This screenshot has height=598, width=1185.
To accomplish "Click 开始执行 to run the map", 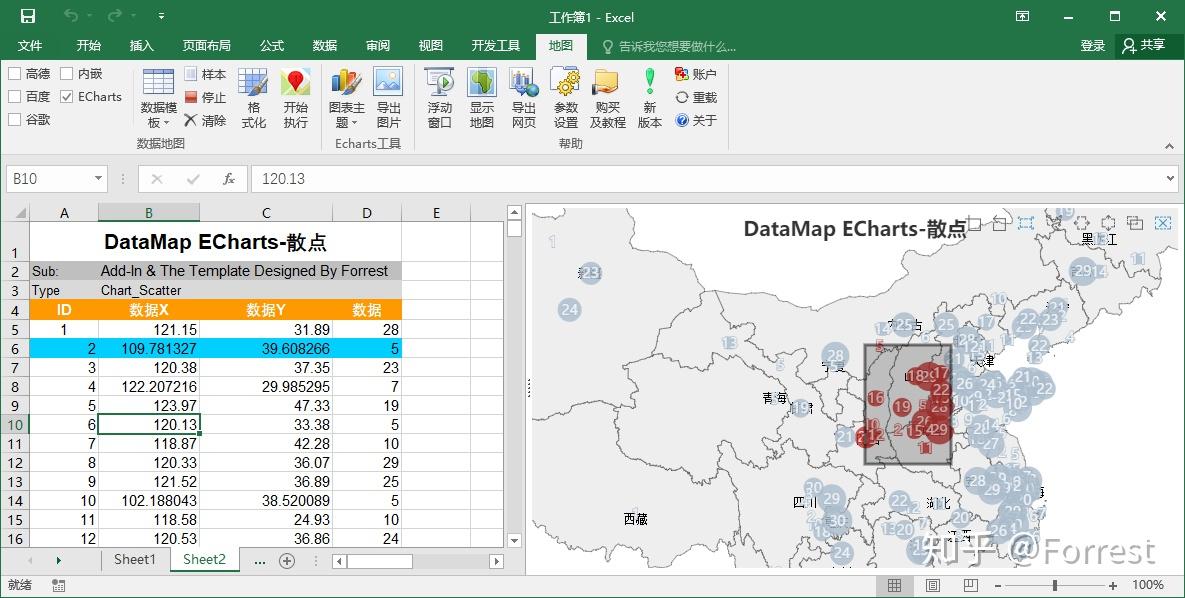I will [x=296, y=97].
